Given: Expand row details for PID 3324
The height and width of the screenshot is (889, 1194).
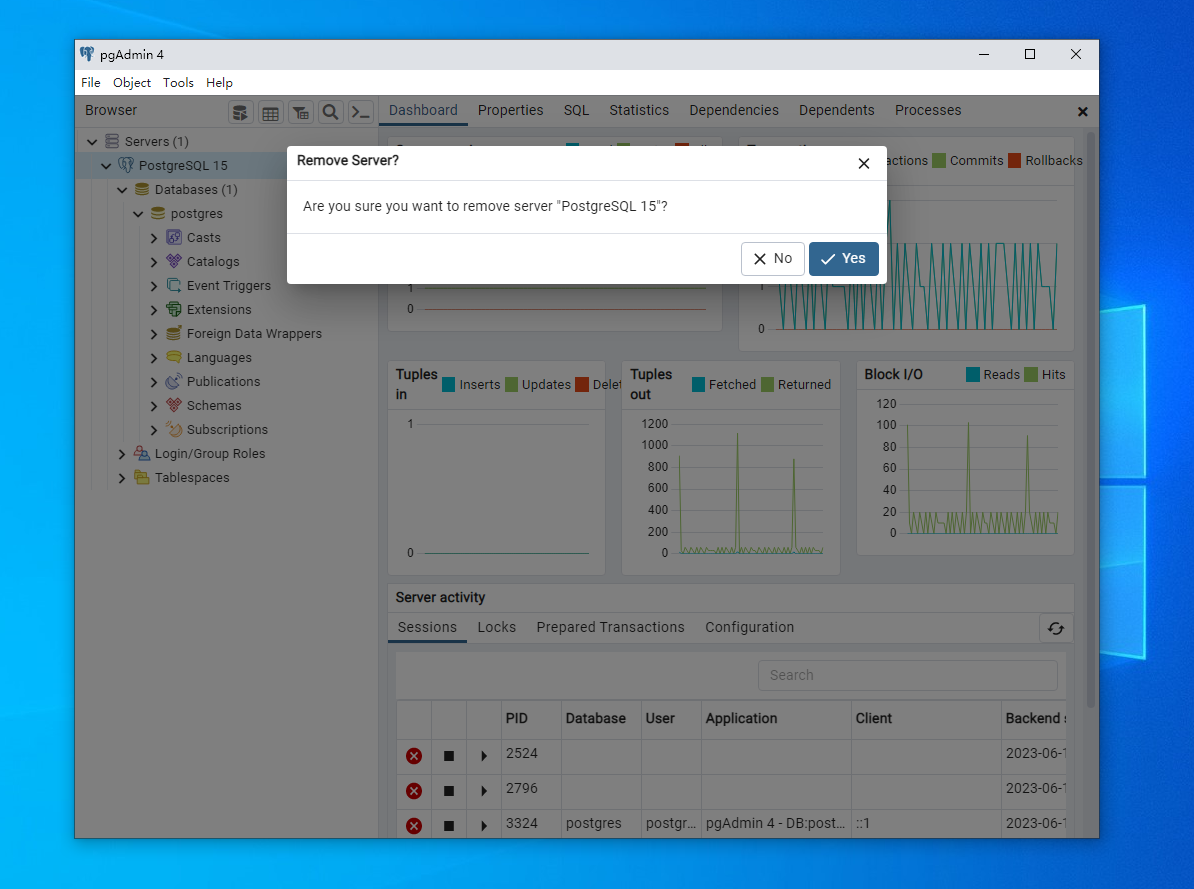Looking at the screenshot, I should click(484, 826).
